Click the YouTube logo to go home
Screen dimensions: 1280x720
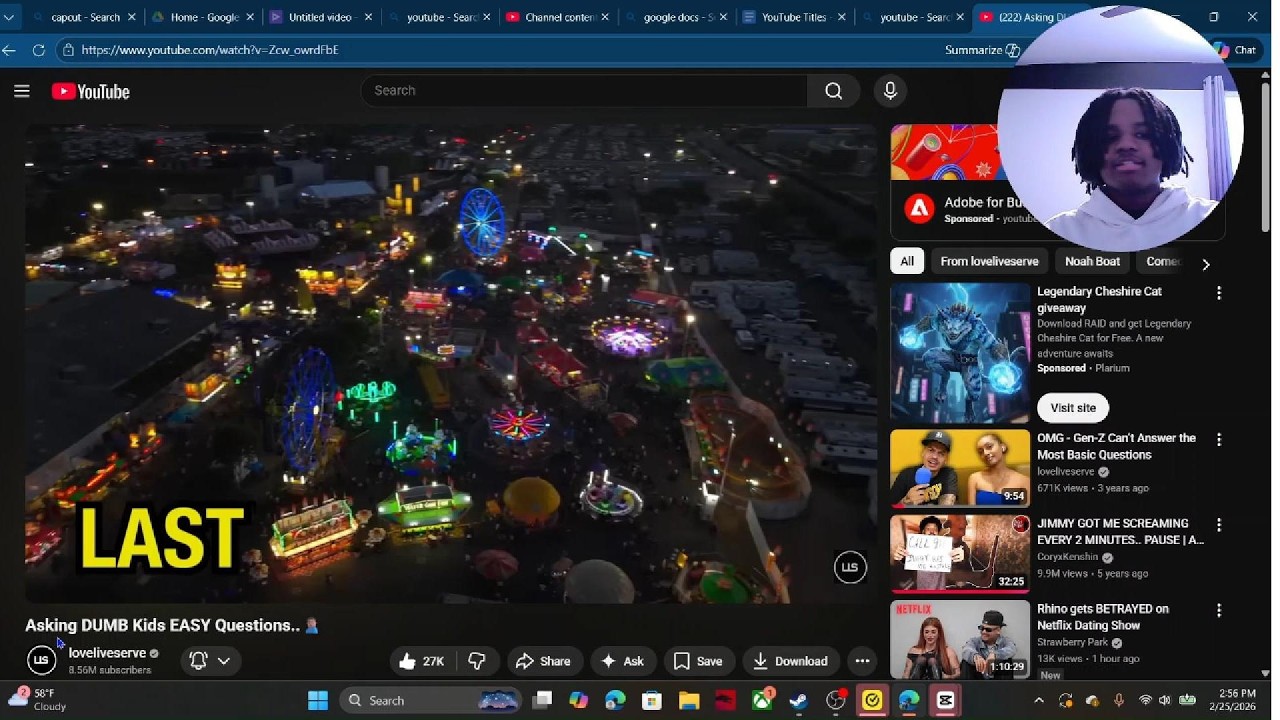pos(91,91)
